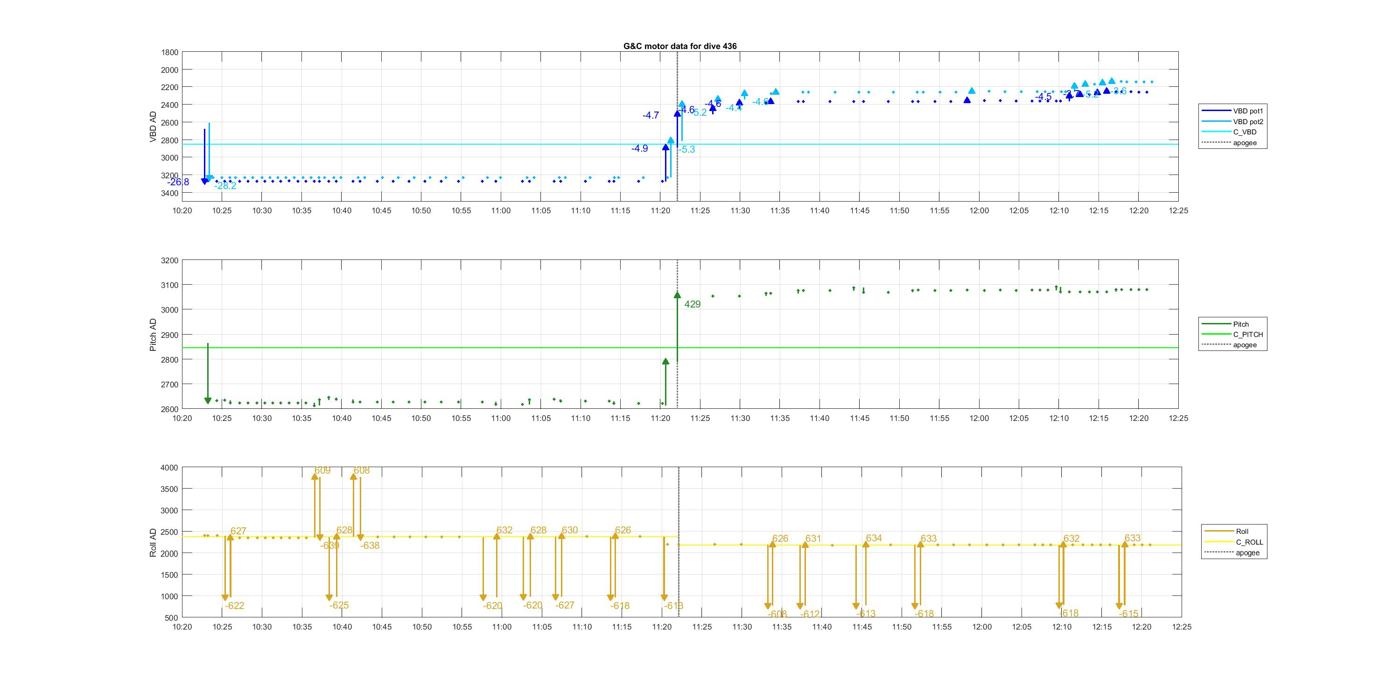1400x693 pixels.
Task: Click '10:20' time tick under VBD plot
Action: pos(182,210)
